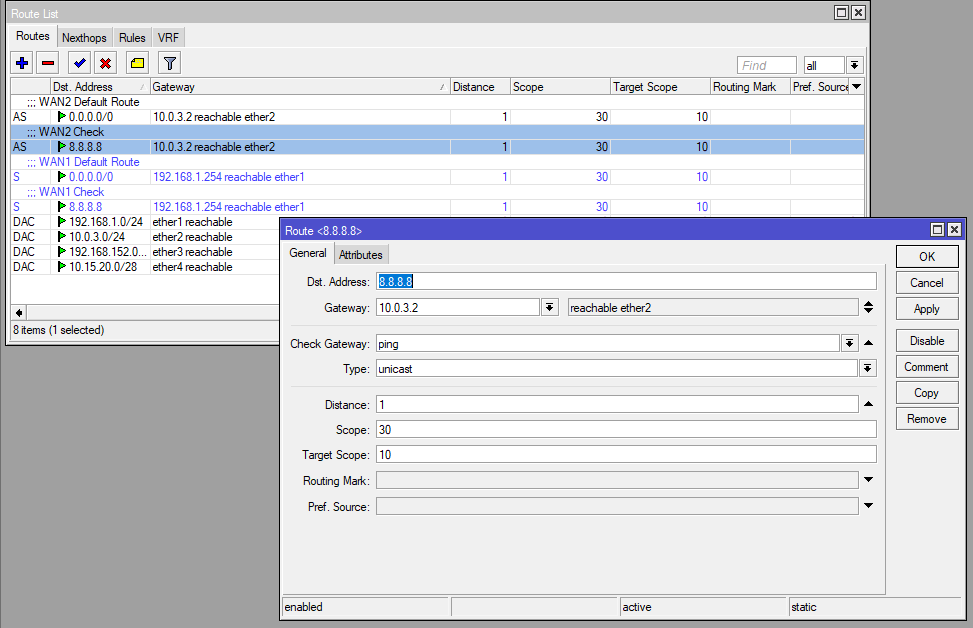Apply the route changes
Viewport: 973px width, 628px height.
click(x=926, y=308)
